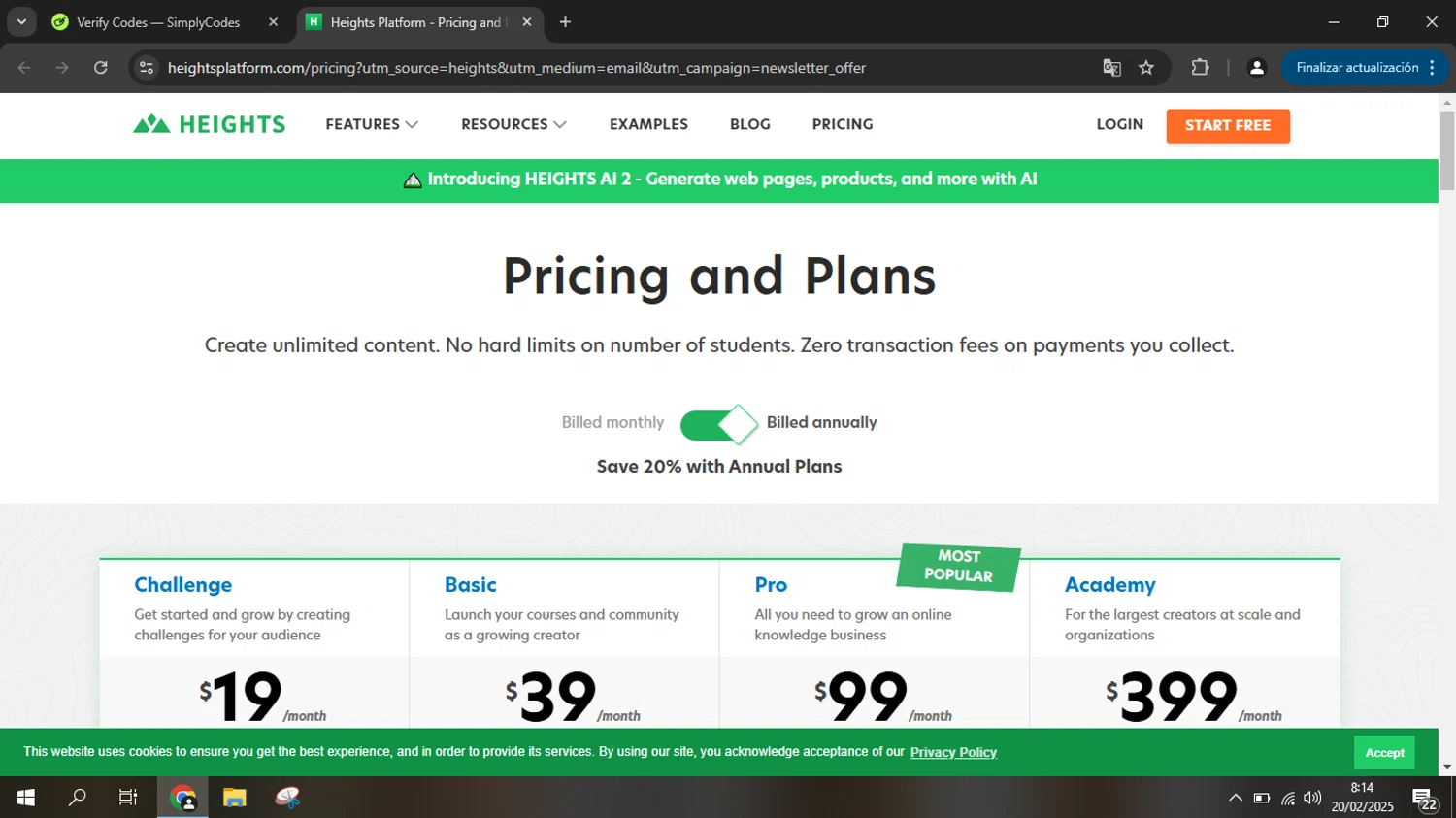The width and height of the screenshot is (1456, 818).
Task: Open the site information icon in the address bar
Action: click(x=147, y=68)
